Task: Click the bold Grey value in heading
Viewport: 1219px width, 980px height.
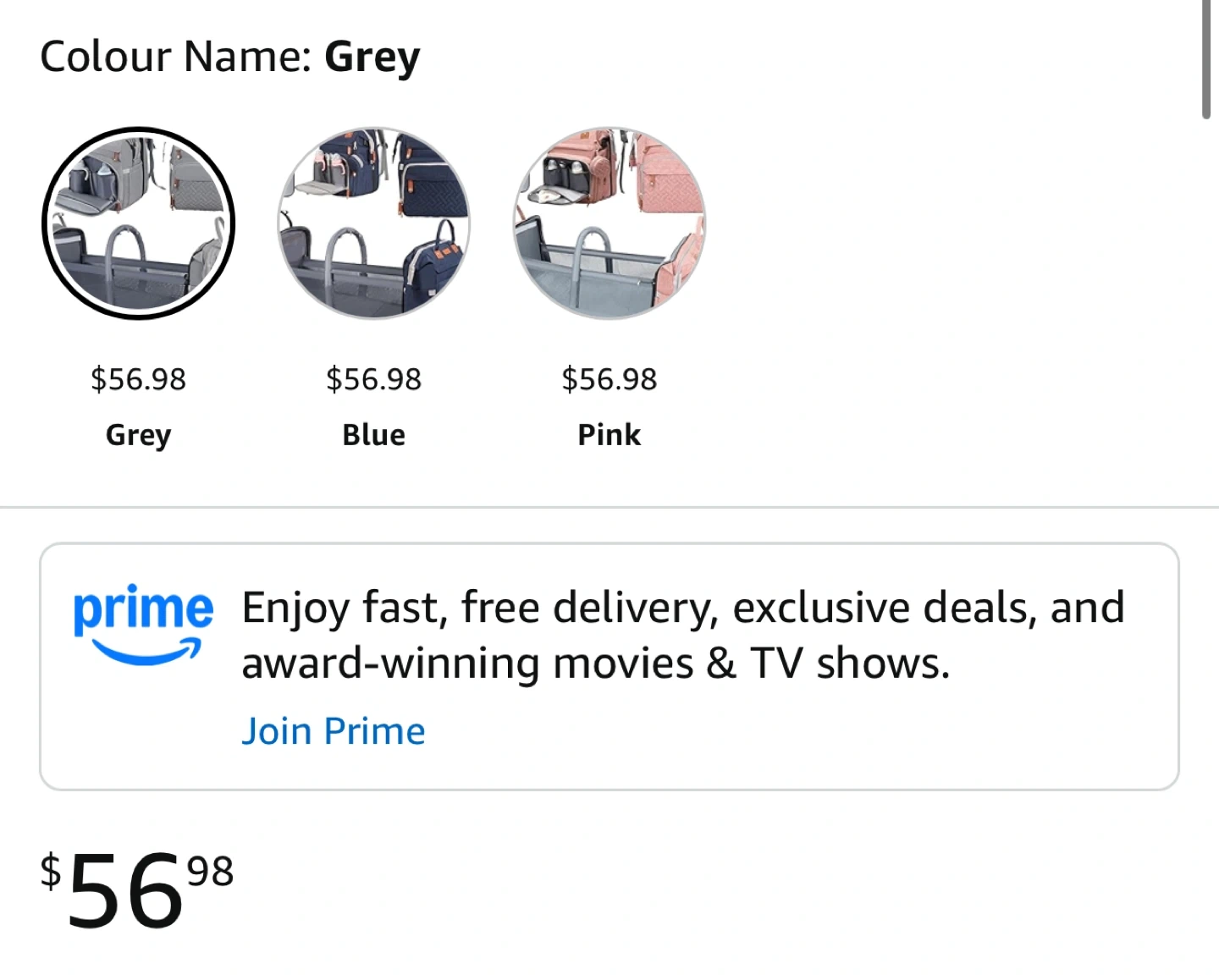Action: (372, 58)
